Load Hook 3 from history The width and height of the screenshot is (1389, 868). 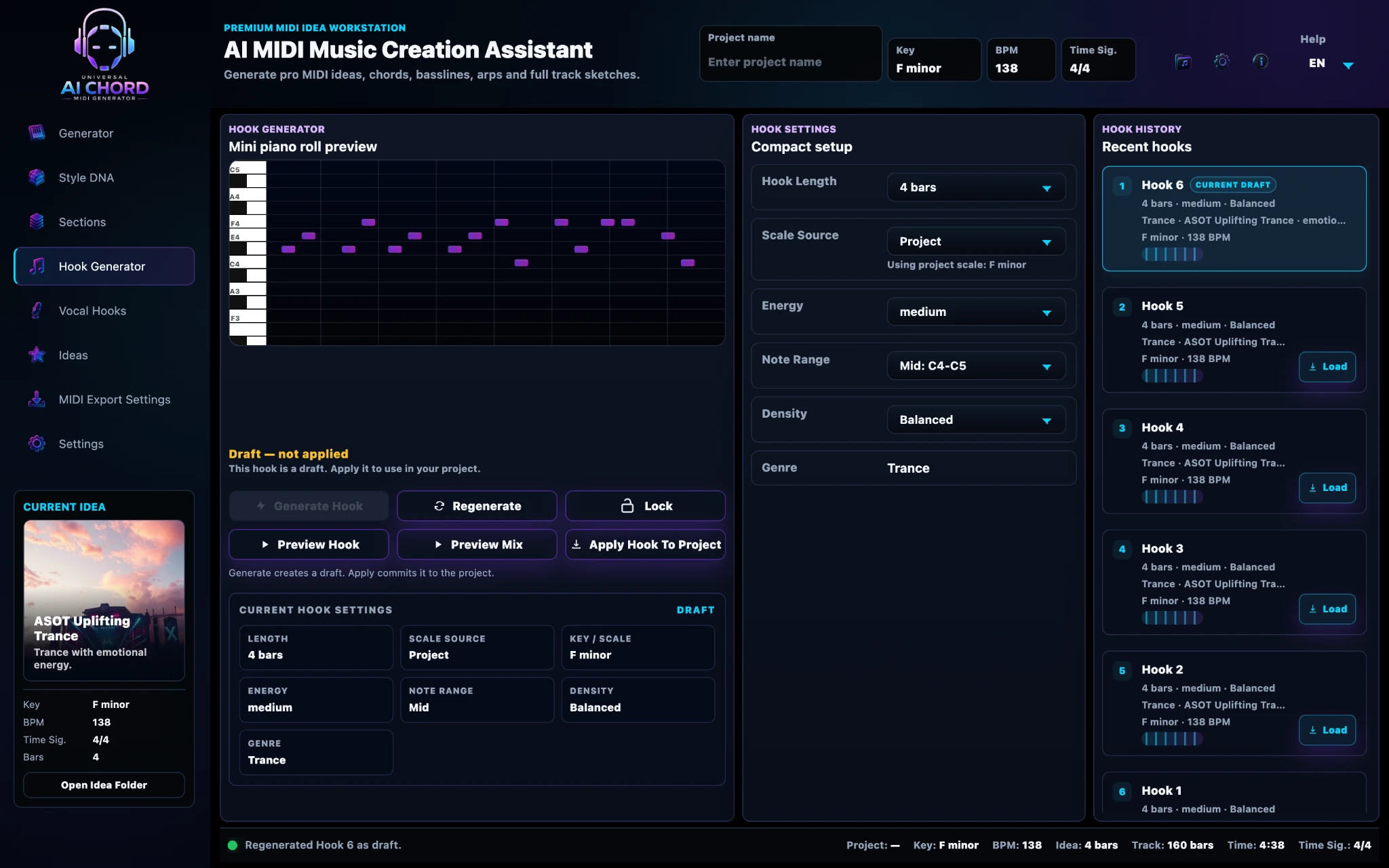1327,609
